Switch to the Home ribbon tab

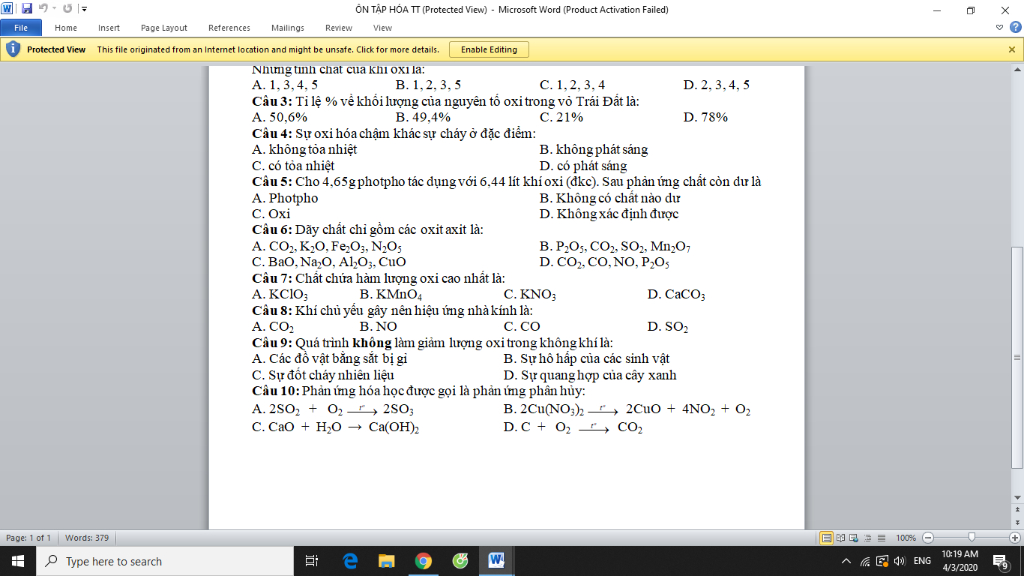pos(65,28)
